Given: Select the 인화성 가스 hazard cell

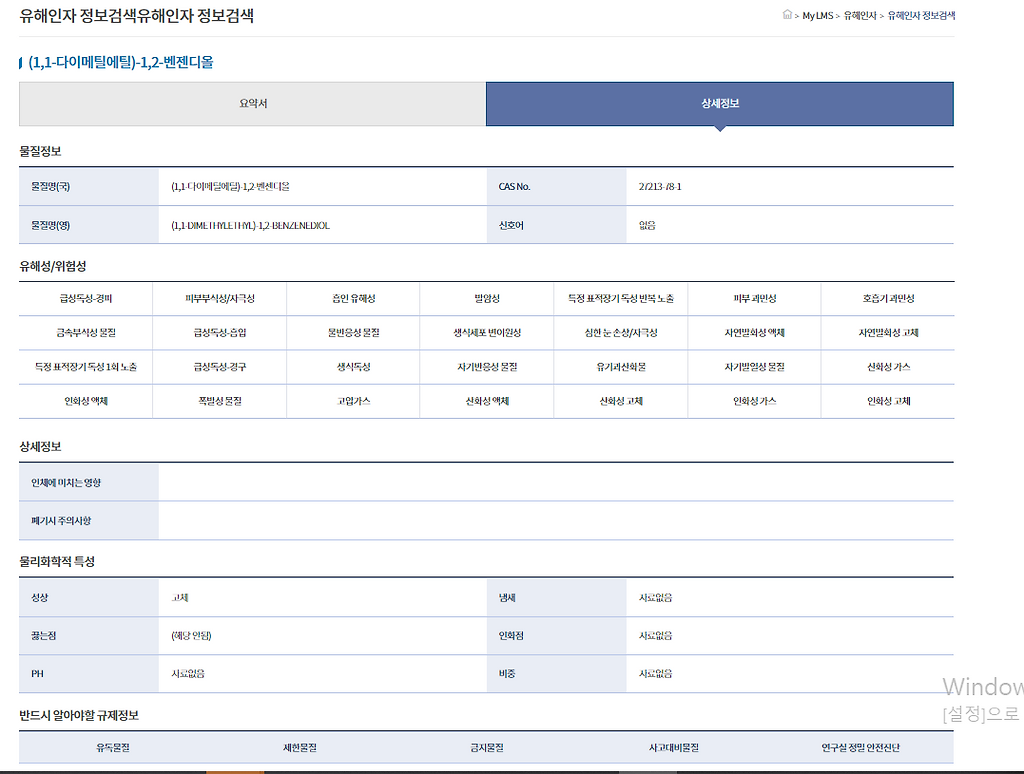Looking at the screenshot, I should (x=754, y=401).
